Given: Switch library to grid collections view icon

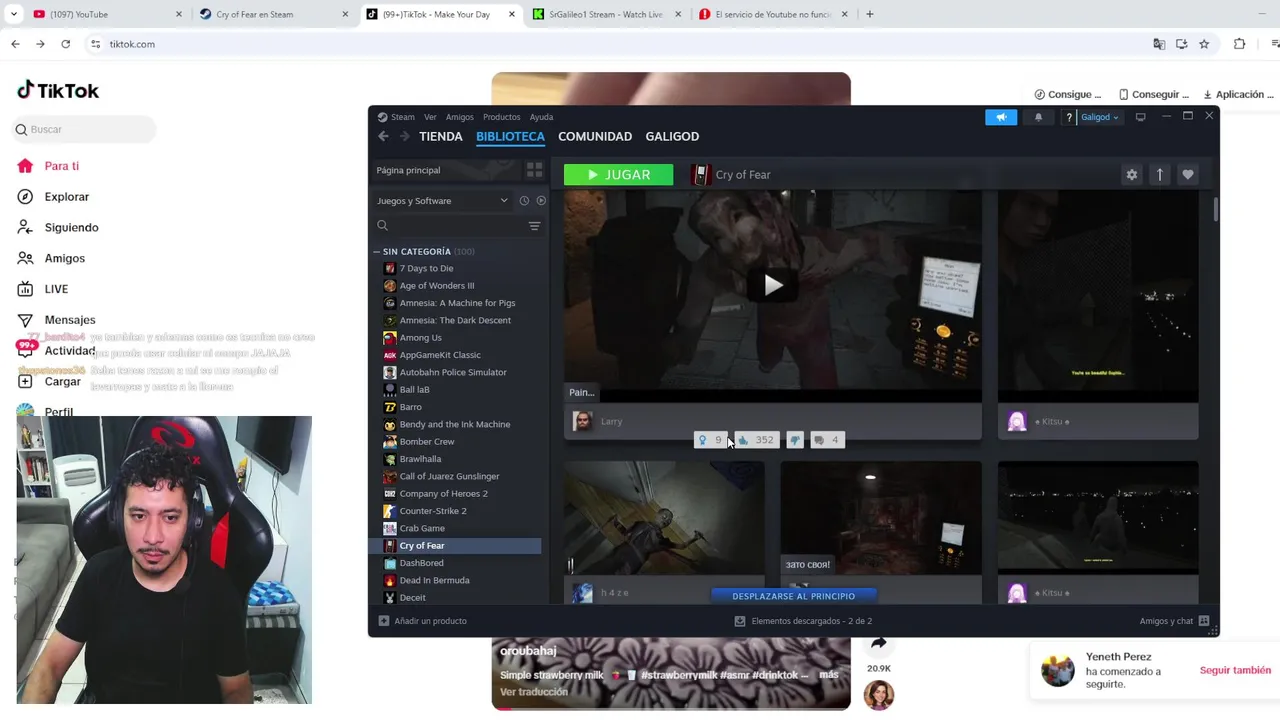Looking at the screenshot, I should point(534,170).
